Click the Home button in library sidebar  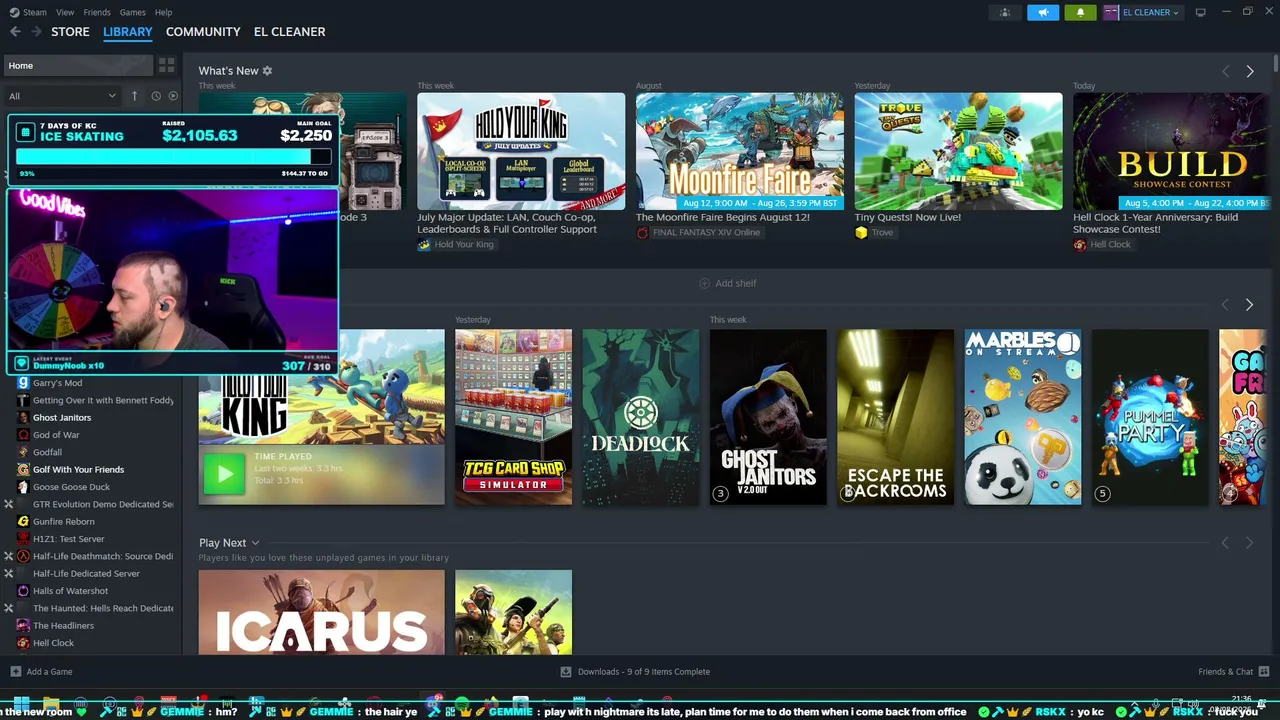tap(77, 65)
